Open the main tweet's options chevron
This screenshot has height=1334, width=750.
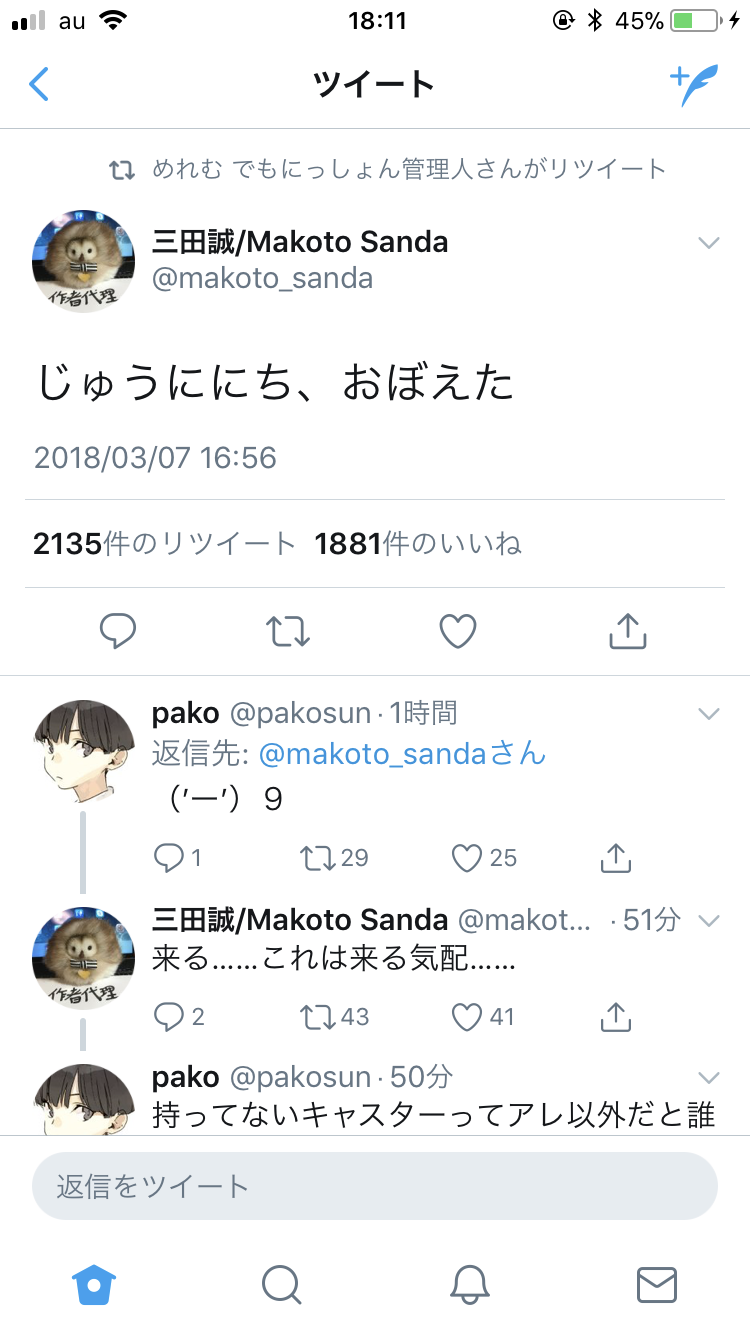click(709, 243)
